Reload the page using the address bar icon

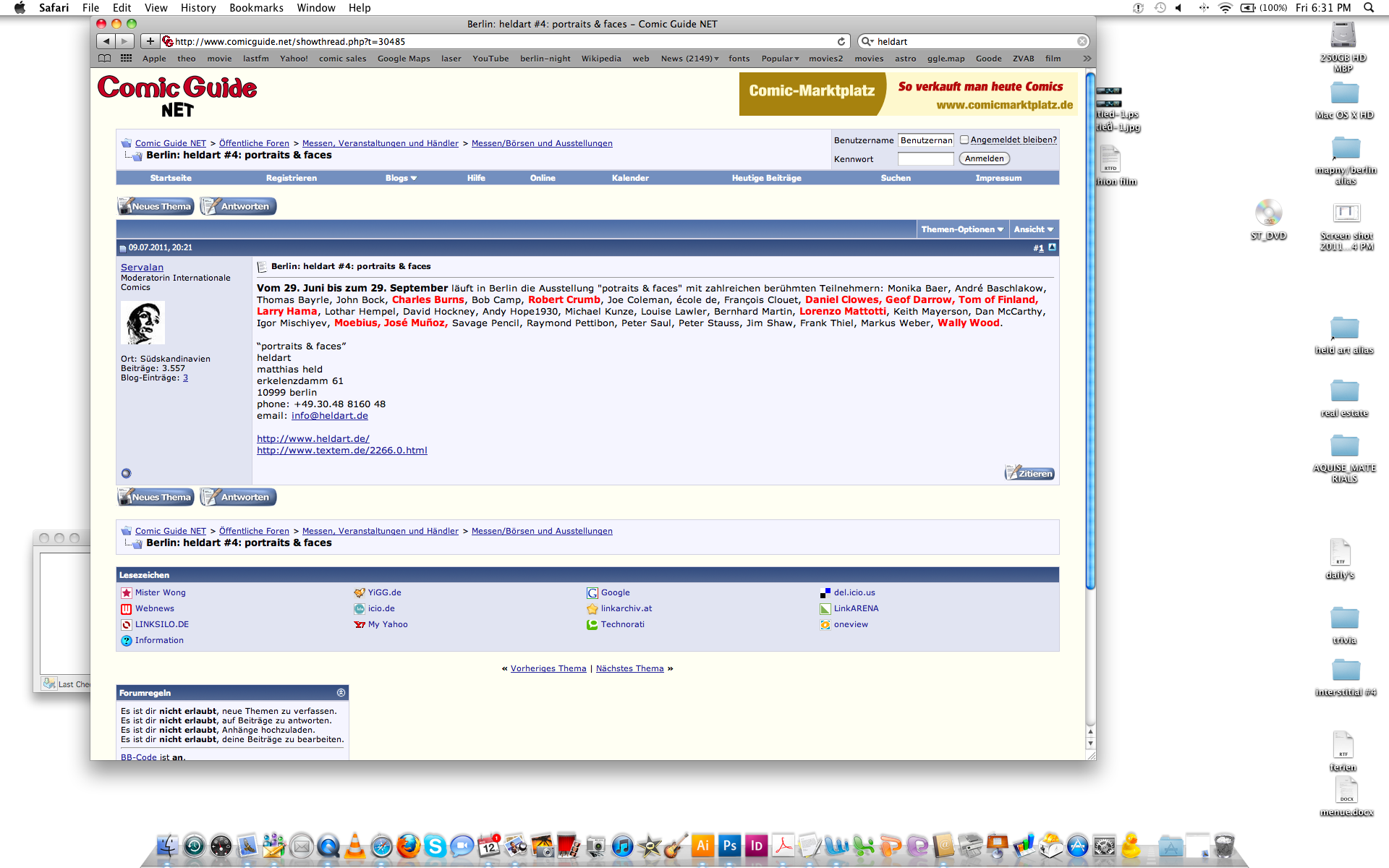[x=841, y=41]
